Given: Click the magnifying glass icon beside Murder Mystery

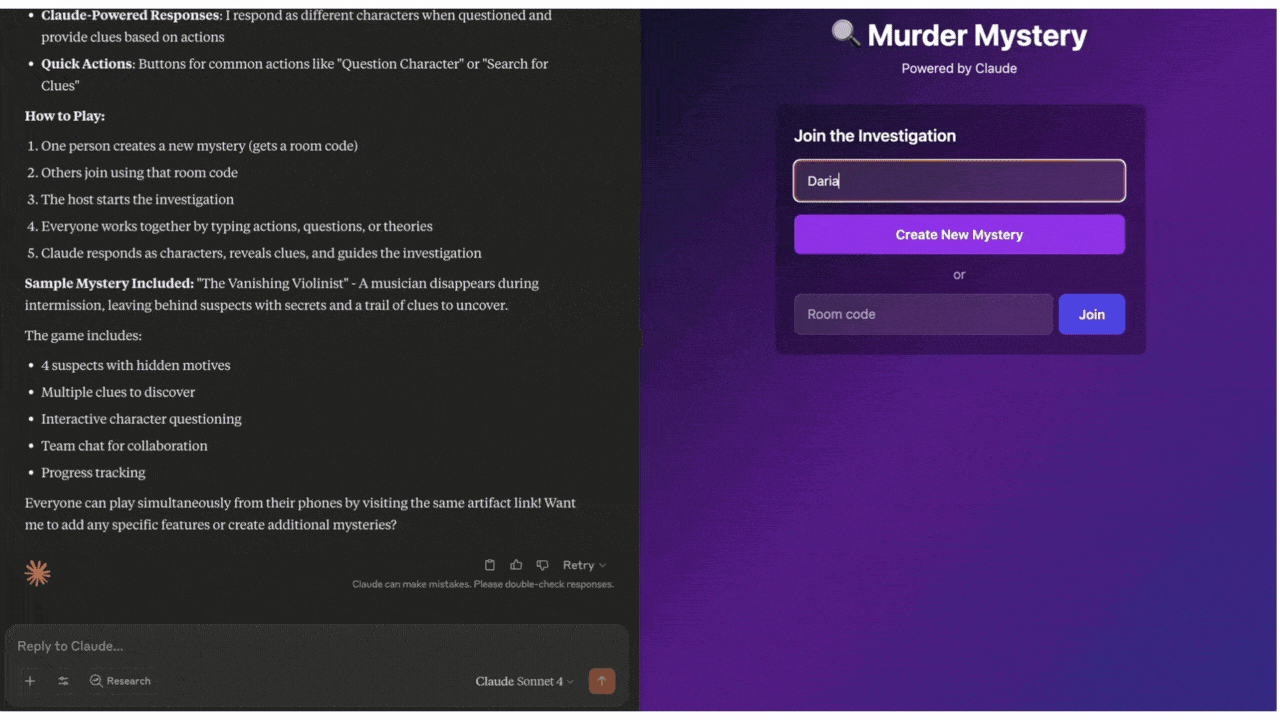Looking at the screenshot, I should point(846,34).
